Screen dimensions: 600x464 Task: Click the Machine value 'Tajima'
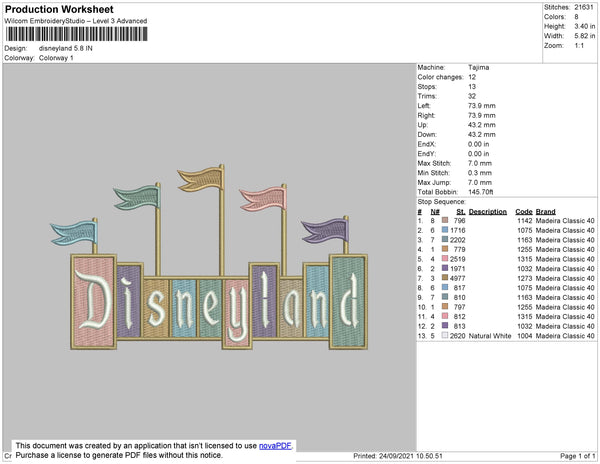tap(478, 67)
